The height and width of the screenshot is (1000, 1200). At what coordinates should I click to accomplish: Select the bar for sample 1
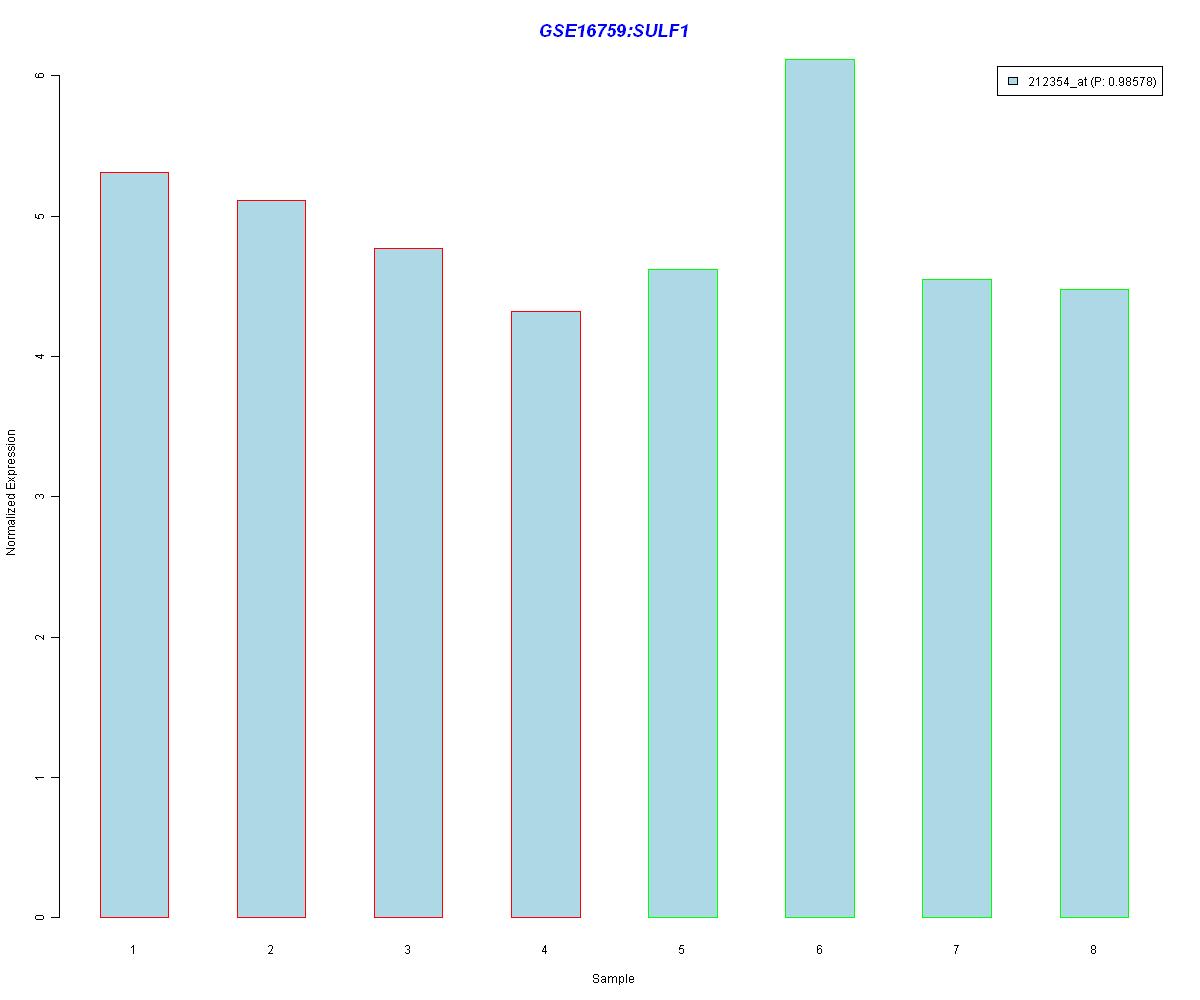point(134,545)
